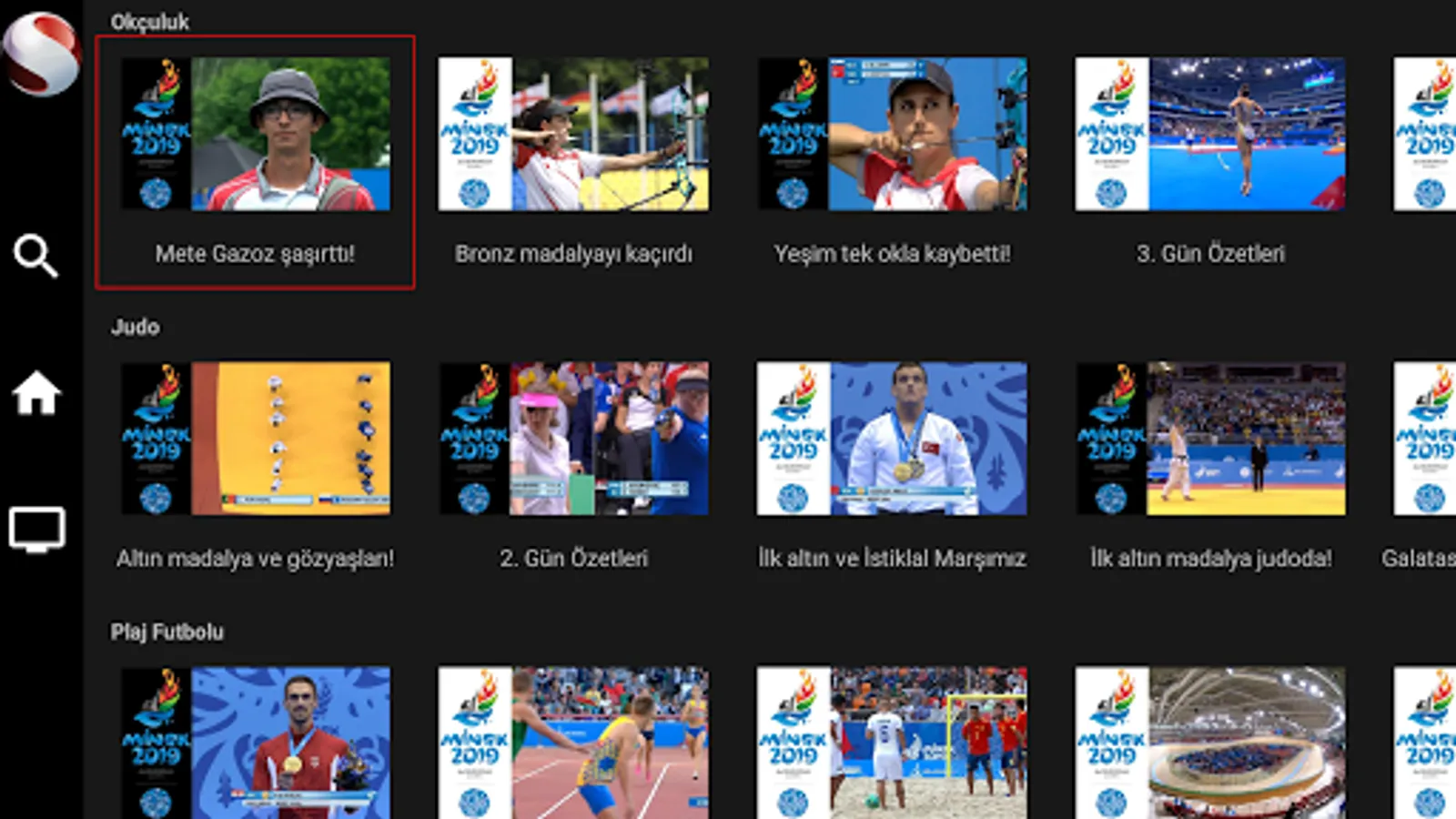This screenshot has width=1456, height=819.
Task: Open the search icon in sidebar
Action: [35, 256]
